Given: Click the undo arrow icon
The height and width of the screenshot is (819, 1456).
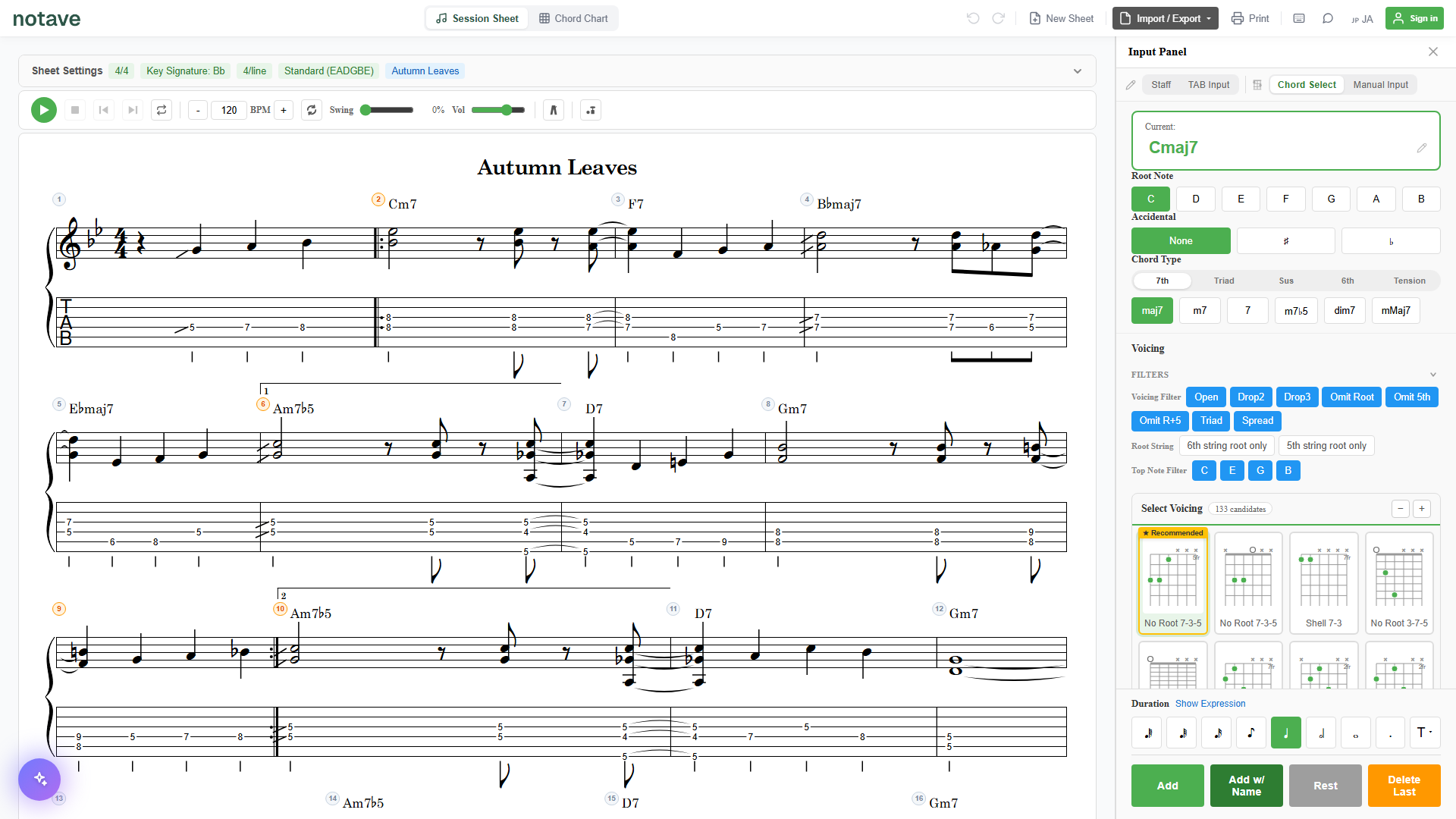Looking at the screenshot, I should tap(973, 18).
